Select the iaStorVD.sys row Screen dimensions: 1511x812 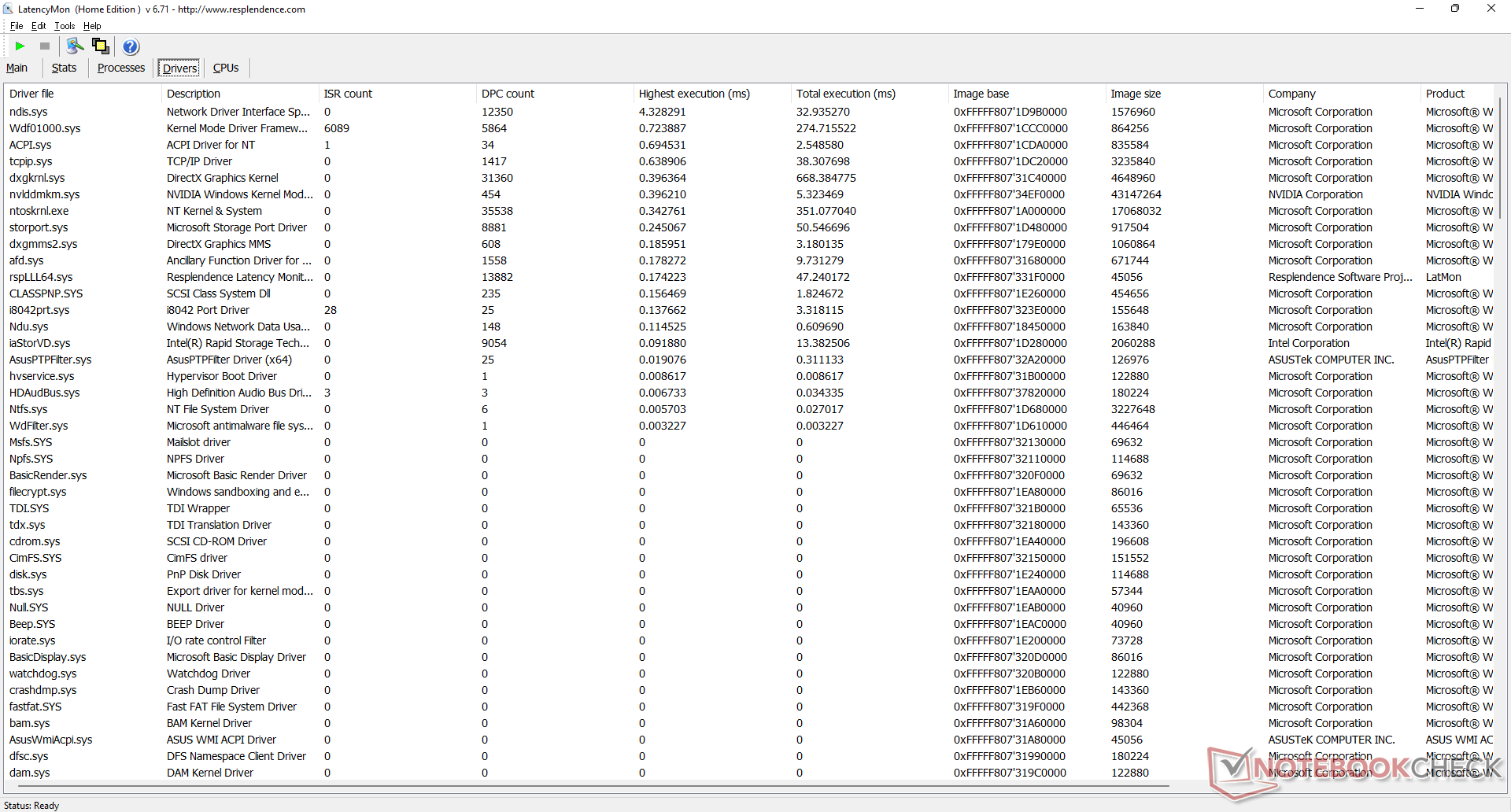[749, 343]
